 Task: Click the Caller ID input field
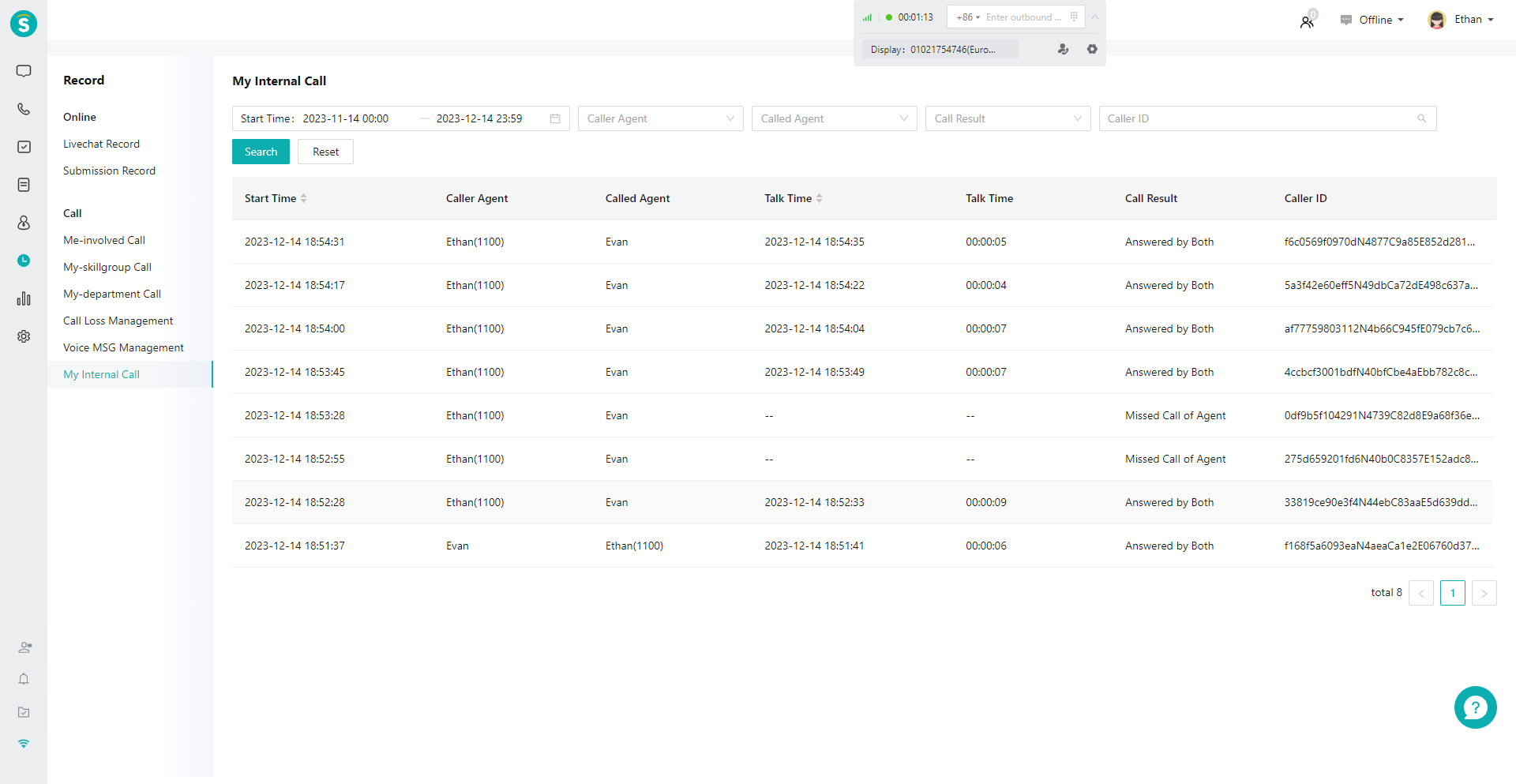[1267, 118]
